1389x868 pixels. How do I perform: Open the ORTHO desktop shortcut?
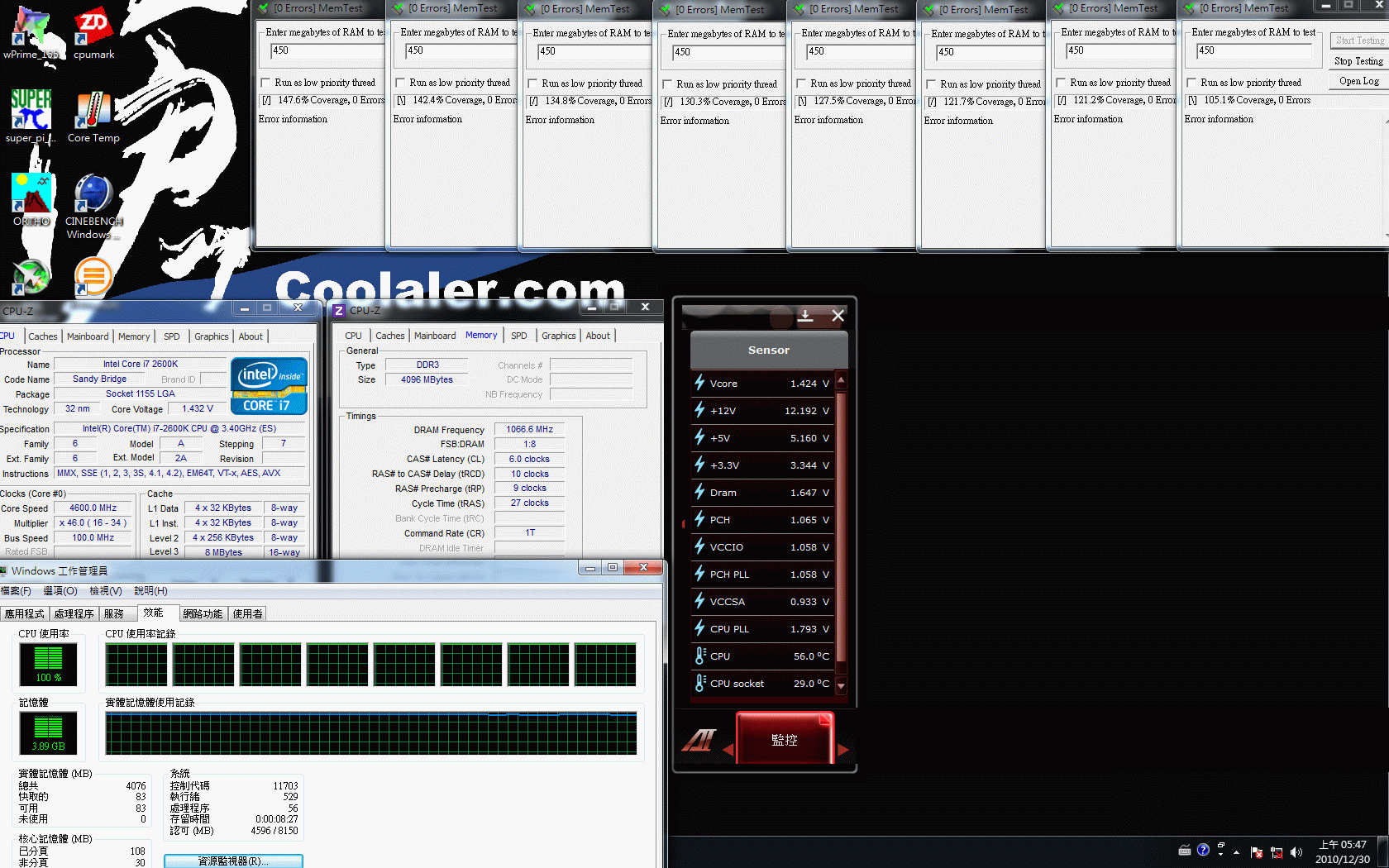click(31, 199)
